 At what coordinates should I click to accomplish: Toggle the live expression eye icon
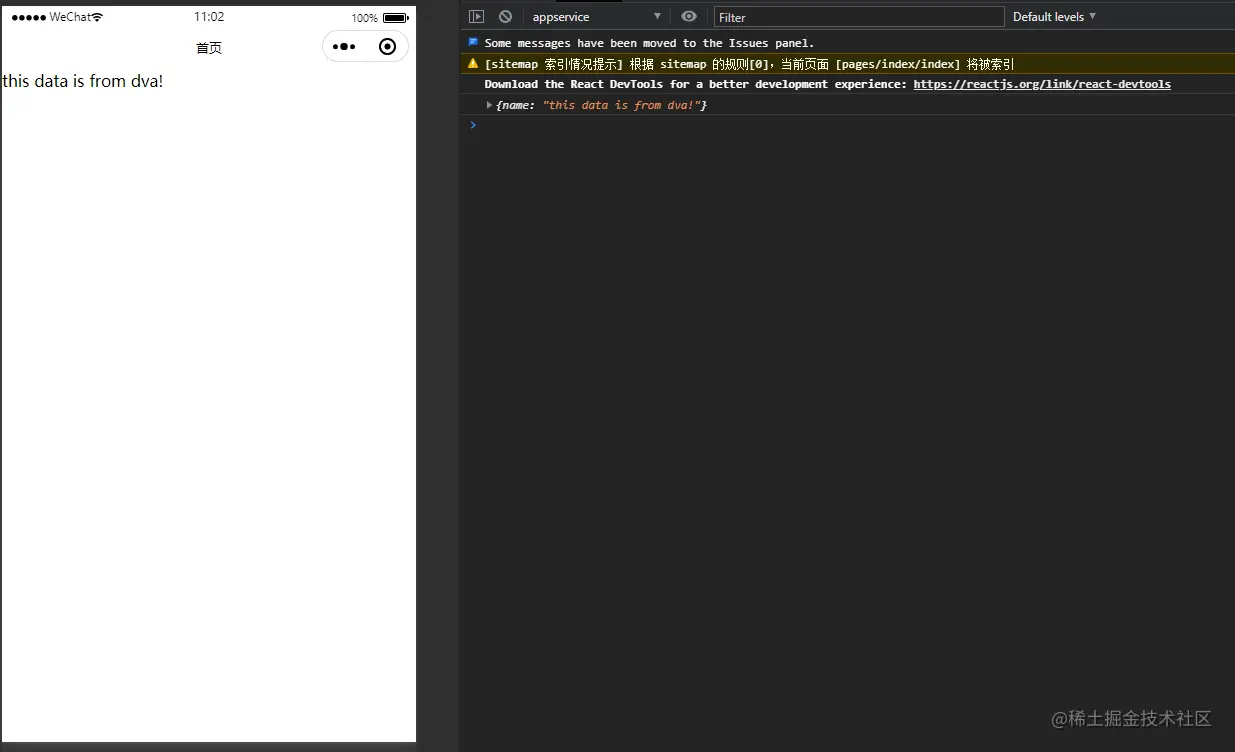point(689,16)
